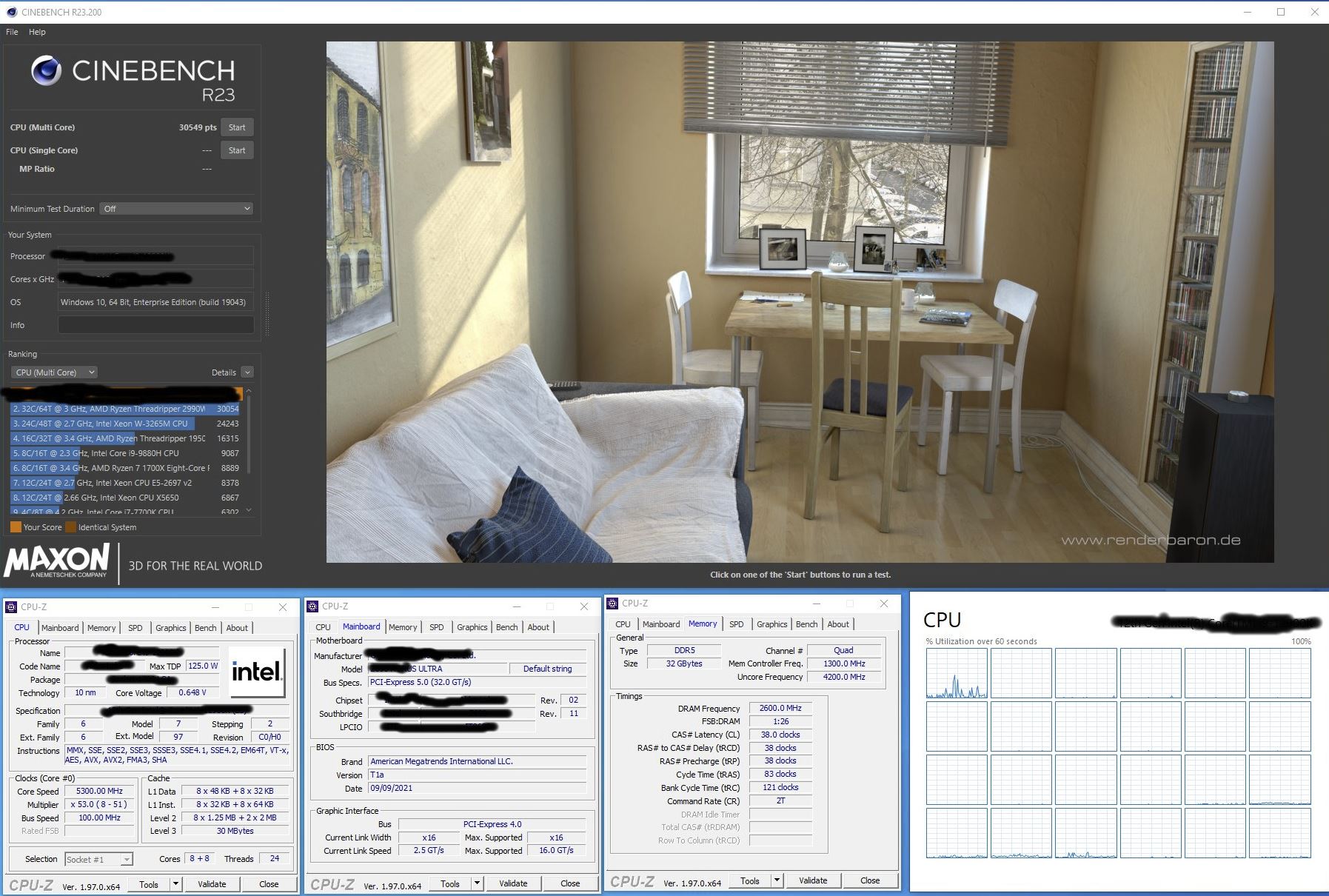This screenshot has height=896, width=1329.
Task: Open the Help menu in Cinebench
Action: [x=37, y=32]
